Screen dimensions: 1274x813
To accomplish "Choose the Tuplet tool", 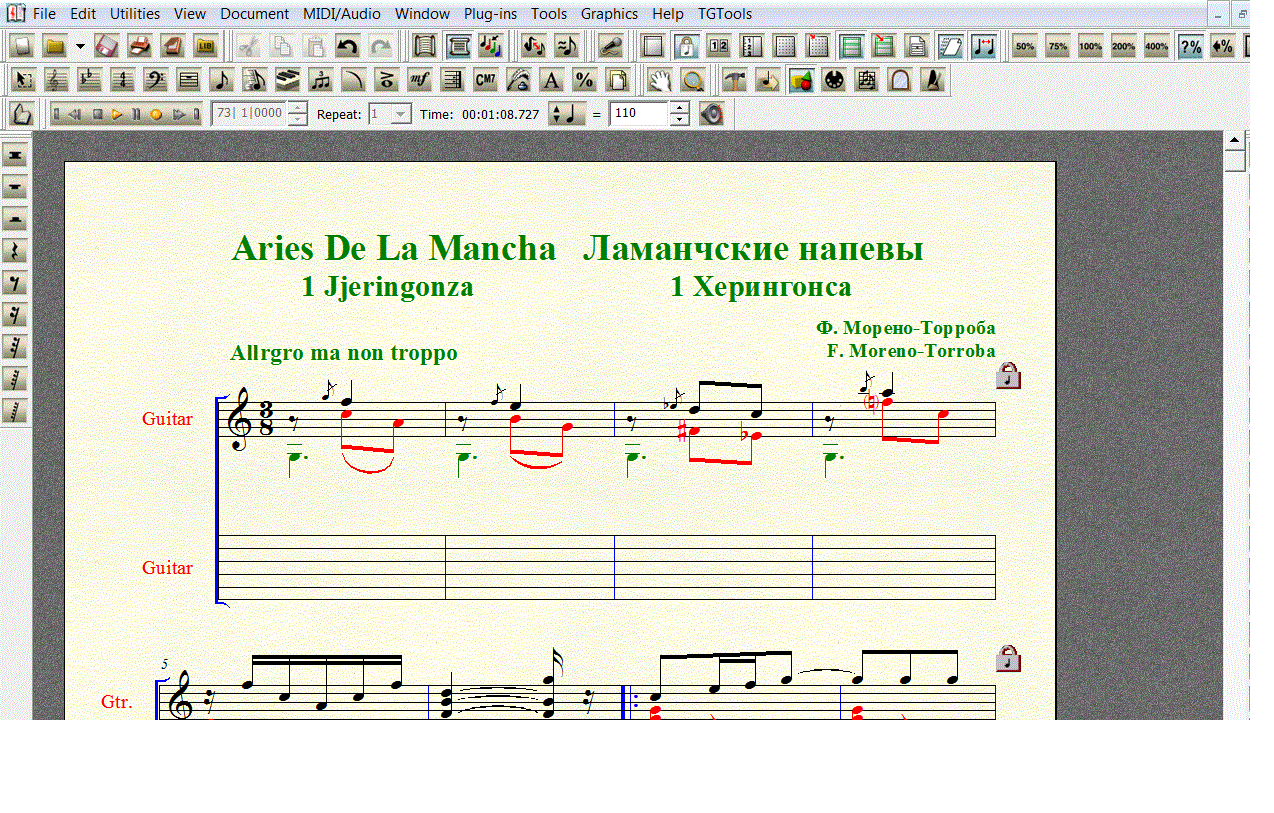I will point(321,80).
